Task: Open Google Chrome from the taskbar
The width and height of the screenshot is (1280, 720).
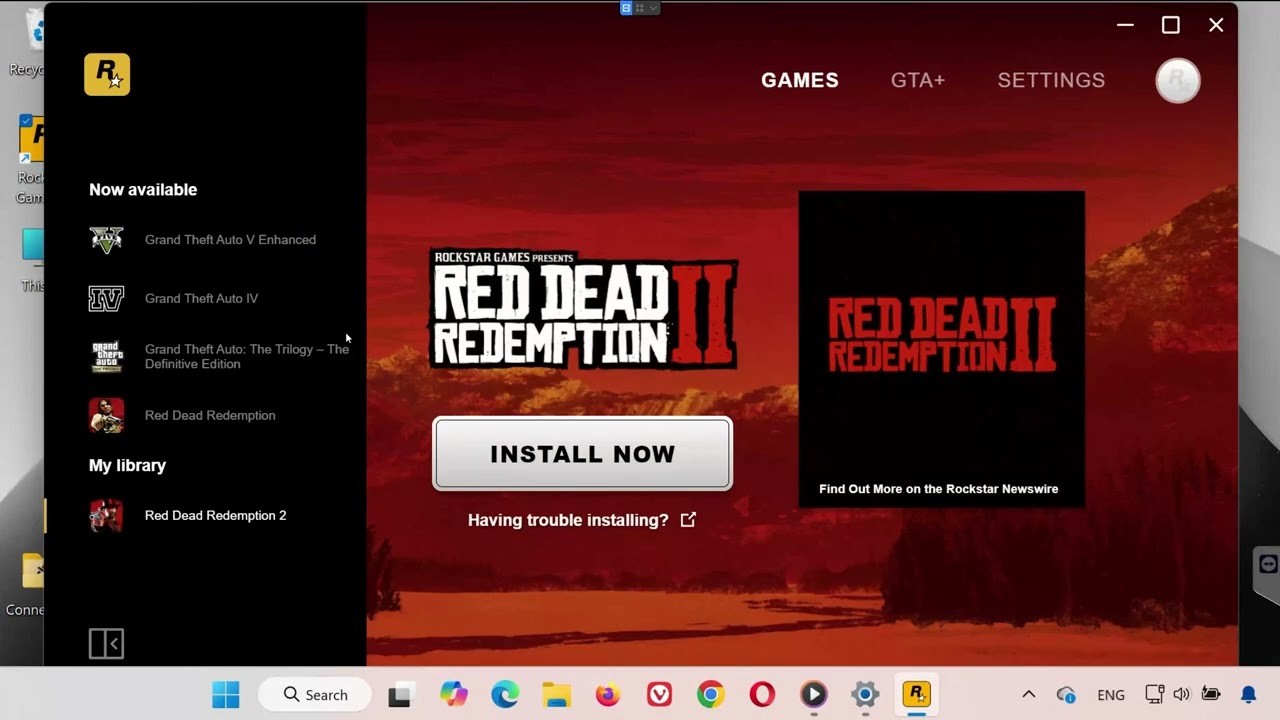Action: 711,694
